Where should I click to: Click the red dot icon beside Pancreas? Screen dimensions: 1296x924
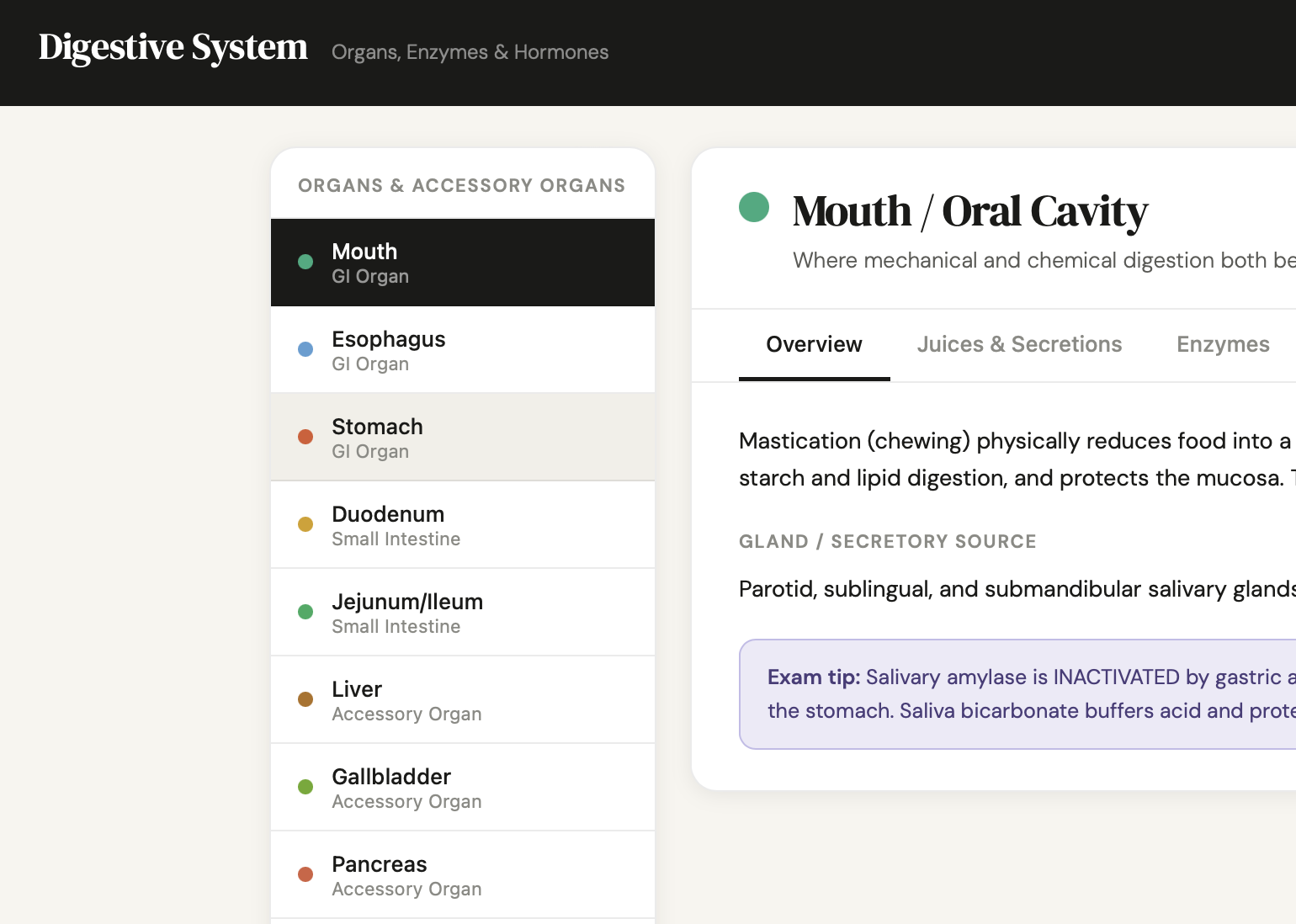[305, 874]
